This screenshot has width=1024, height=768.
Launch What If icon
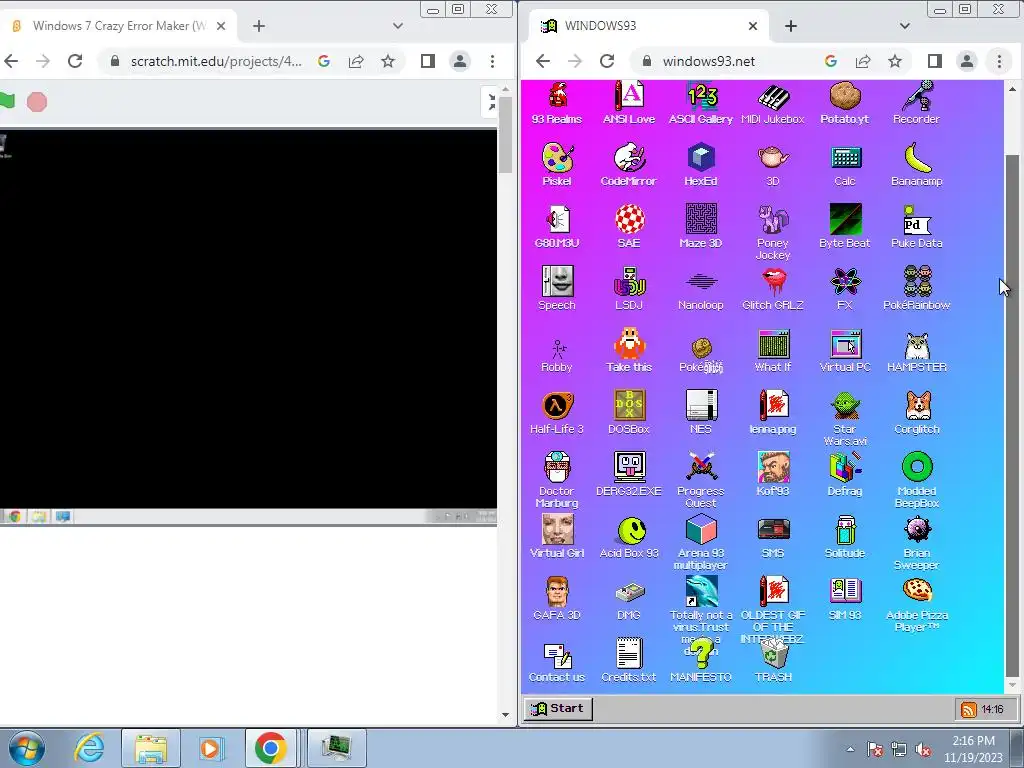[773, 350]
